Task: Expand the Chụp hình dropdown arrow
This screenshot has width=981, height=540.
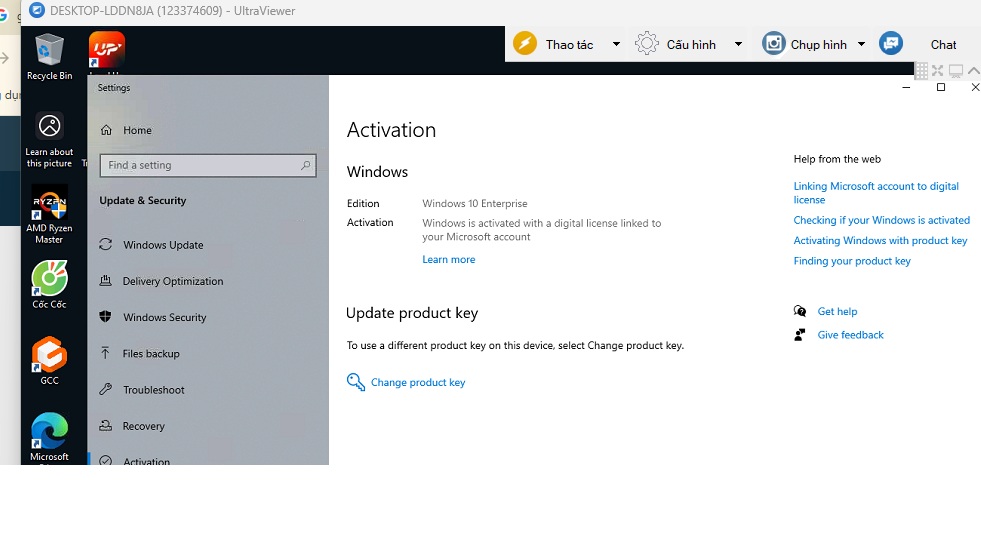Action: pyautogui.click(x=862, y=44)
